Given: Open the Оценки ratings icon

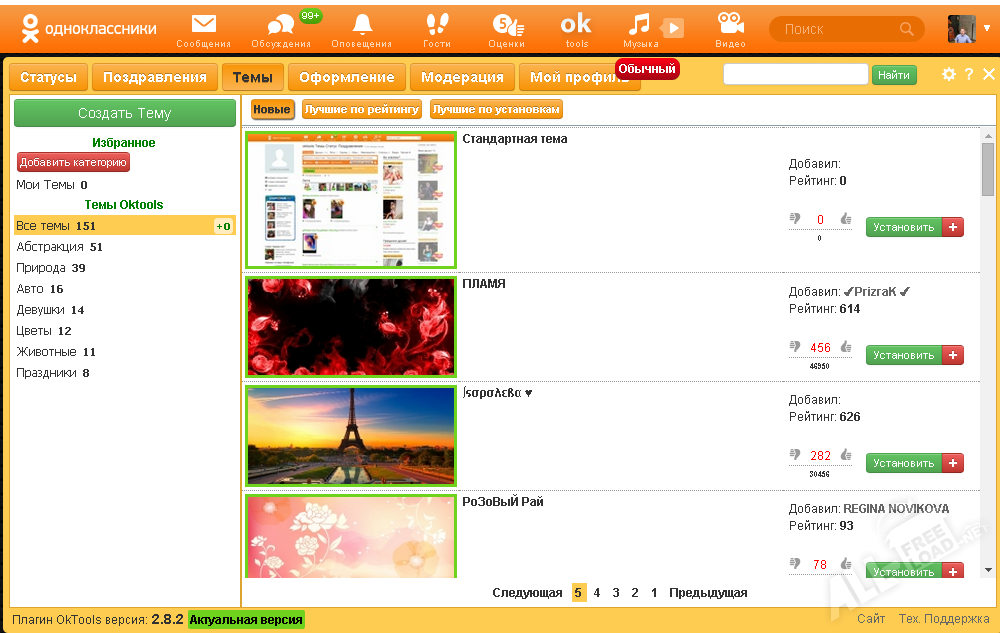Looking at the screenshot, I should coord(507,26).
